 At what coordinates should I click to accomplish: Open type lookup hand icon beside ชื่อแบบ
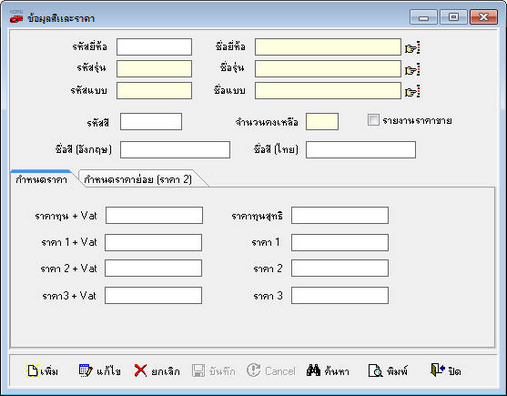pyautogui.click(x=412, y=91)
